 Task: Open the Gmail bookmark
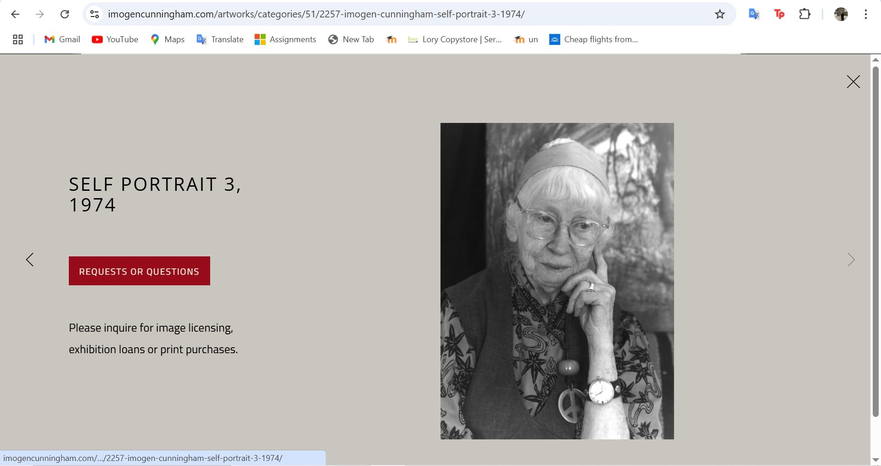[62, 39]
